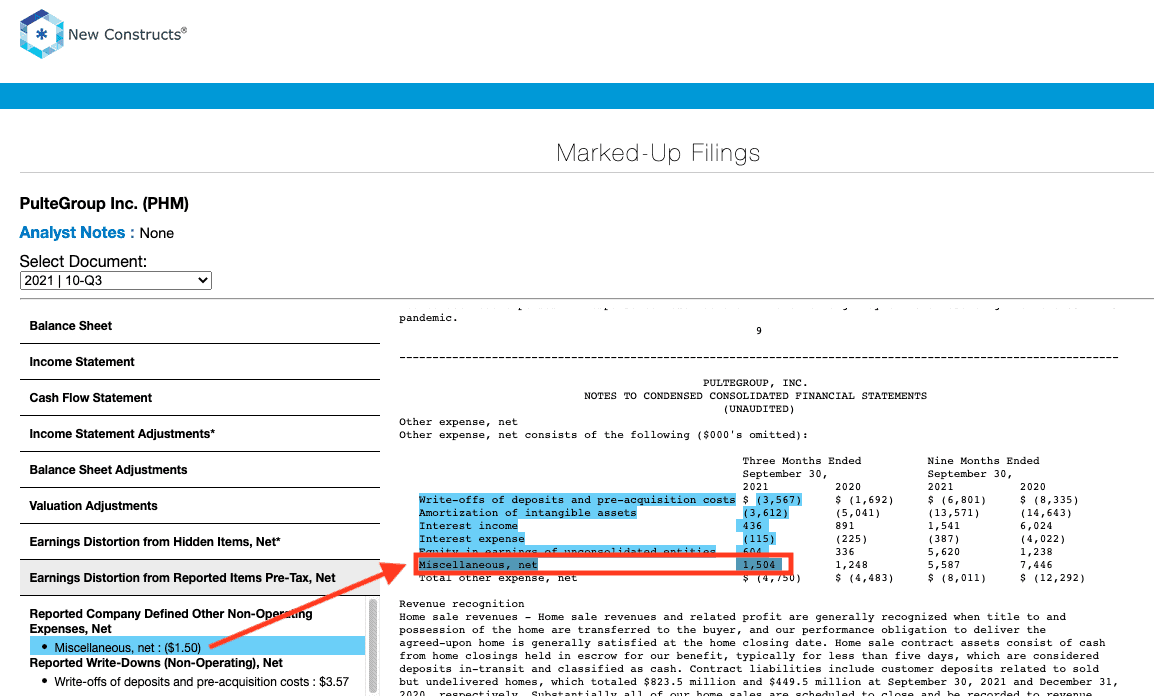Select Miscellaneous, net : ($1.50) list item
Image resolution: width=1154 pixels, height=696 pixels.
tap(197, 647)
